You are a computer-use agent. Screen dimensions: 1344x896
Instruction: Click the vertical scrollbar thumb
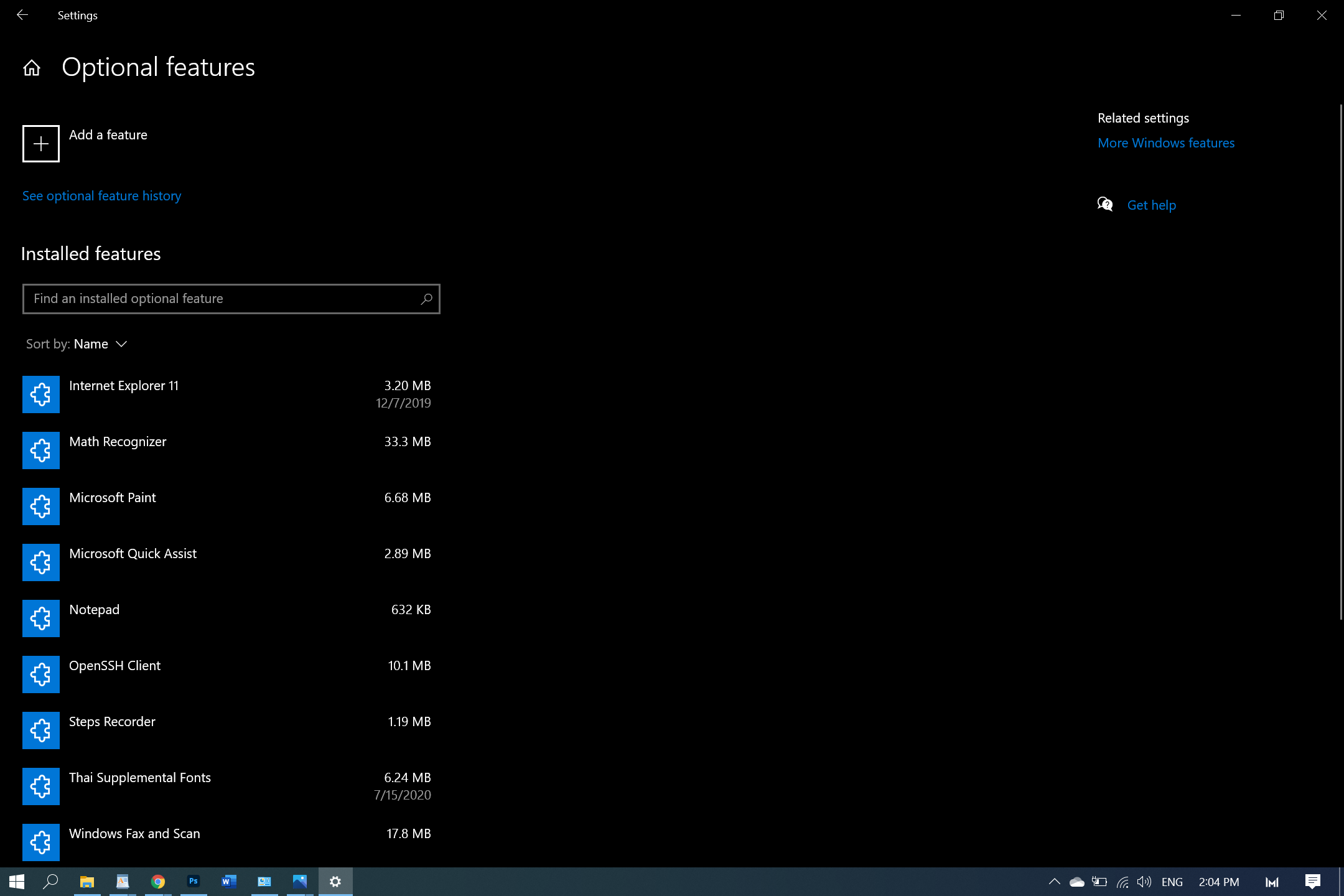coord(1341,362)
